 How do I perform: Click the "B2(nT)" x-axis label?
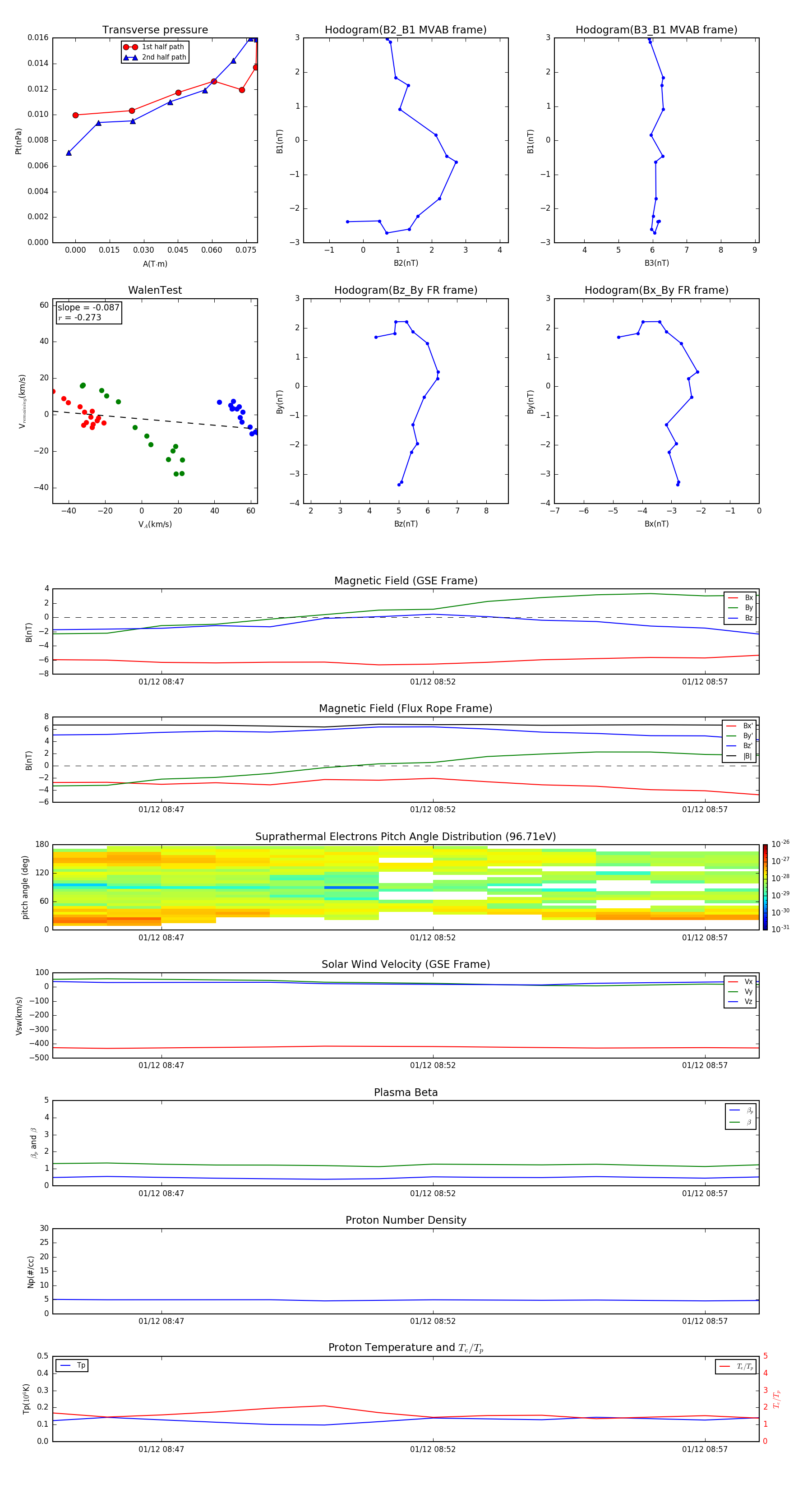tap(406, 263)
